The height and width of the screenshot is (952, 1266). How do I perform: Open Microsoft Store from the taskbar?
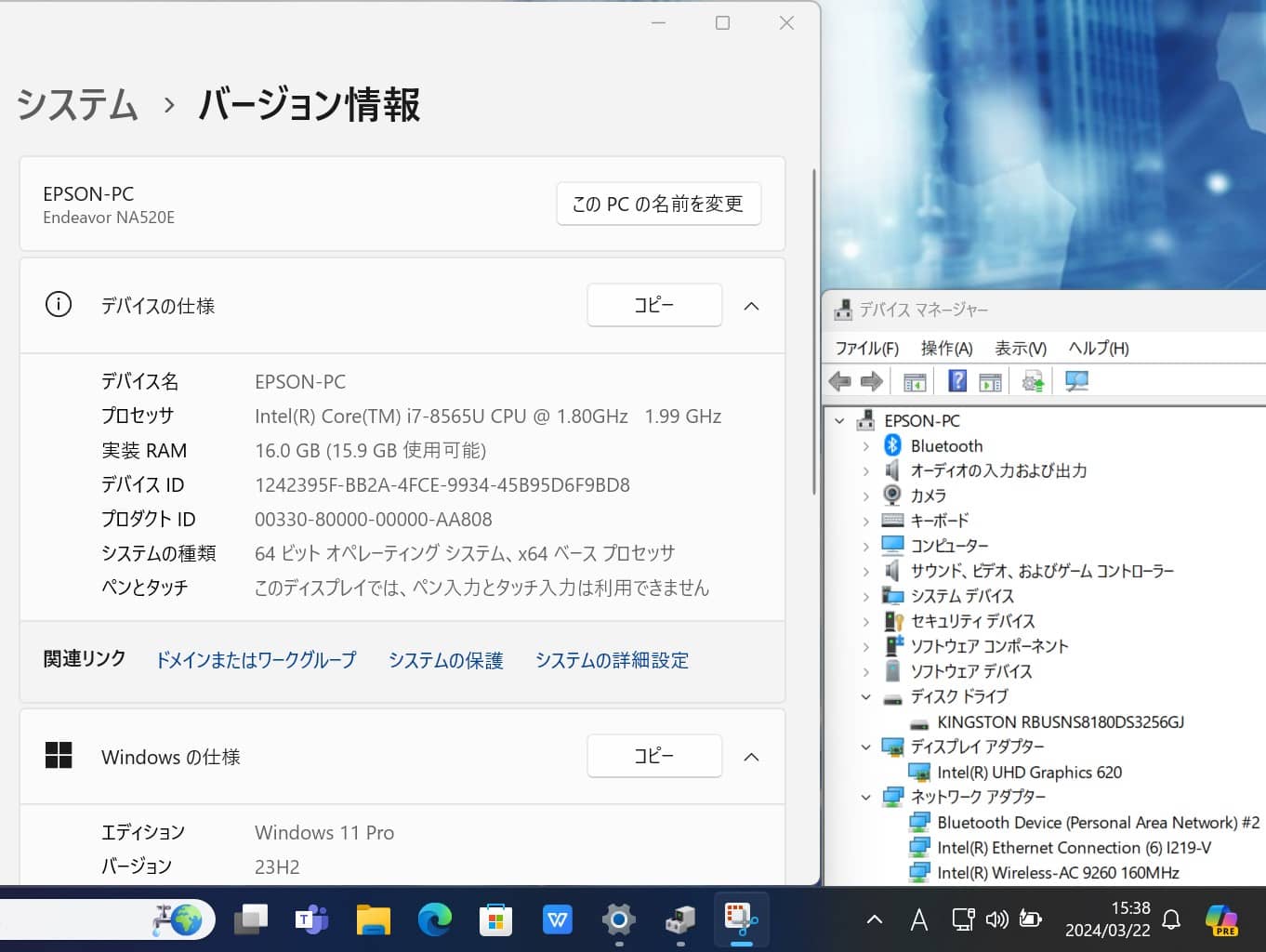coord(495,920)
